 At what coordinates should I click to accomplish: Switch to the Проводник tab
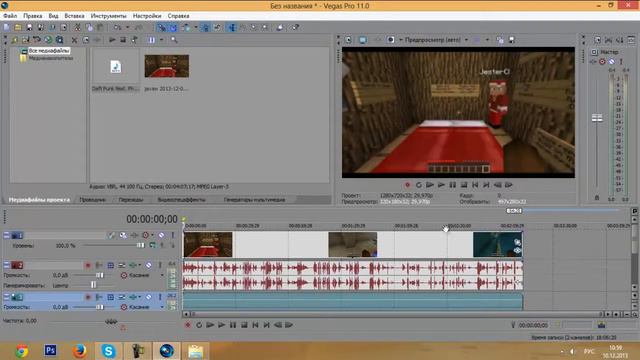[93, 200]
